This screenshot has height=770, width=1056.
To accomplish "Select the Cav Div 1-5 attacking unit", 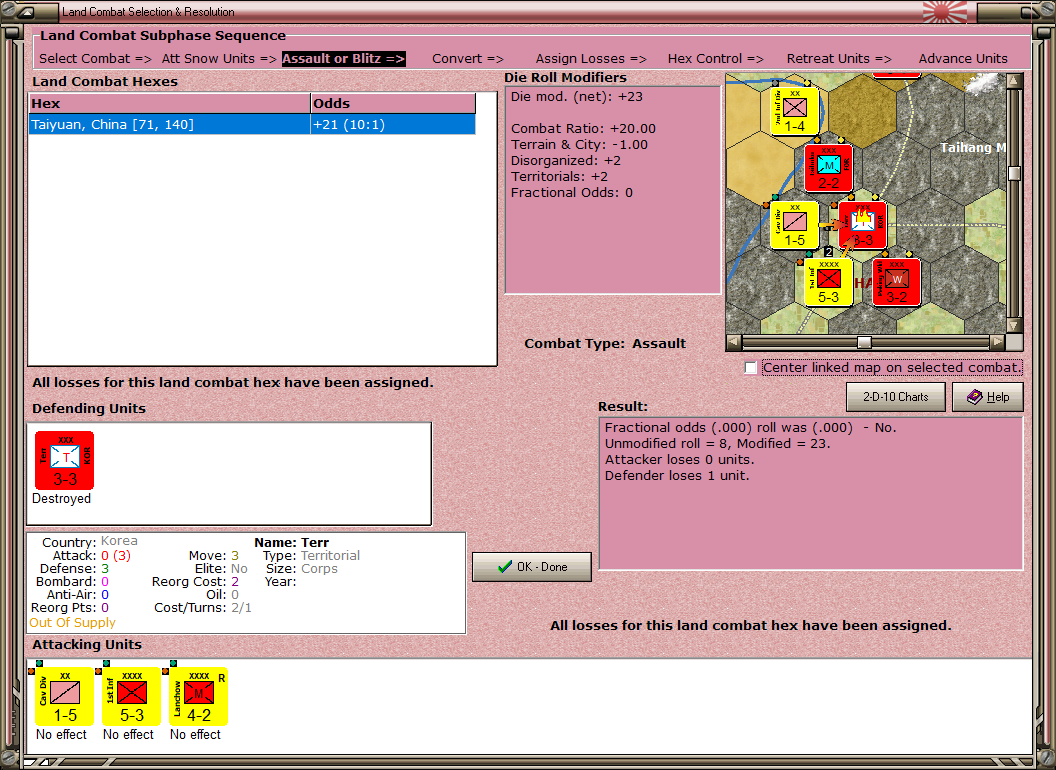I will tap(65, 697).
